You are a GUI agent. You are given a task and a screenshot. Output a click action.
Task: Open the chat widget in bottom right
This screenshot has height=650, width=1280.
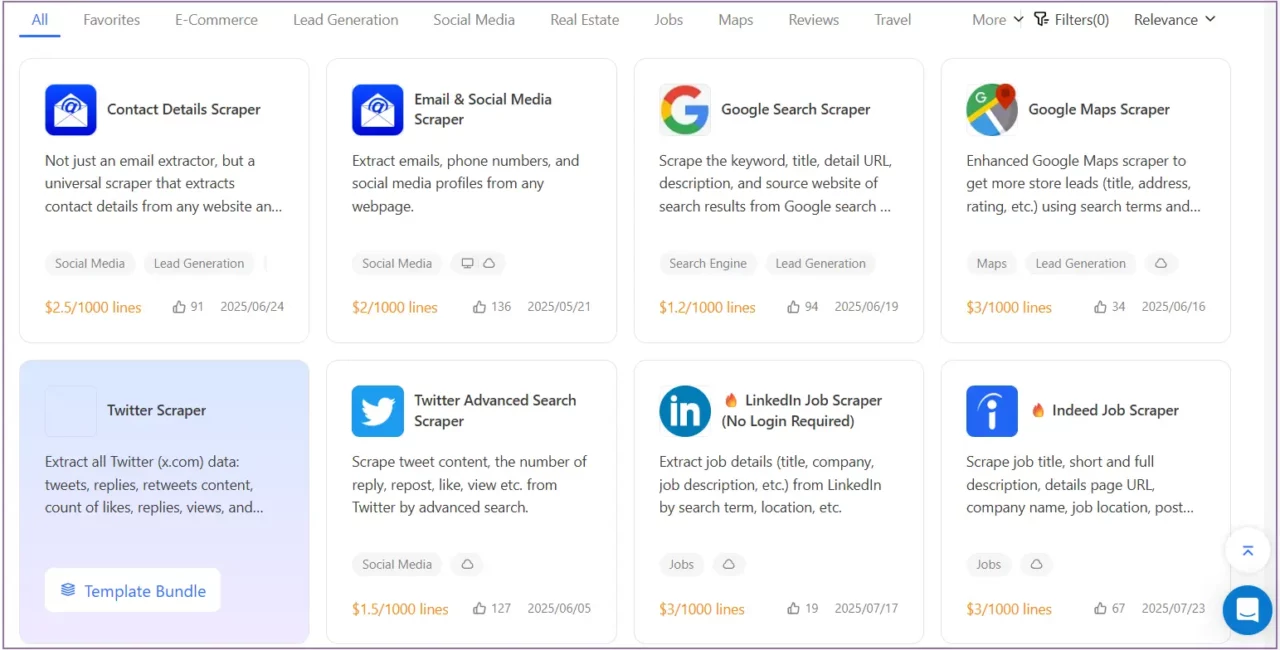(1247, 610)
